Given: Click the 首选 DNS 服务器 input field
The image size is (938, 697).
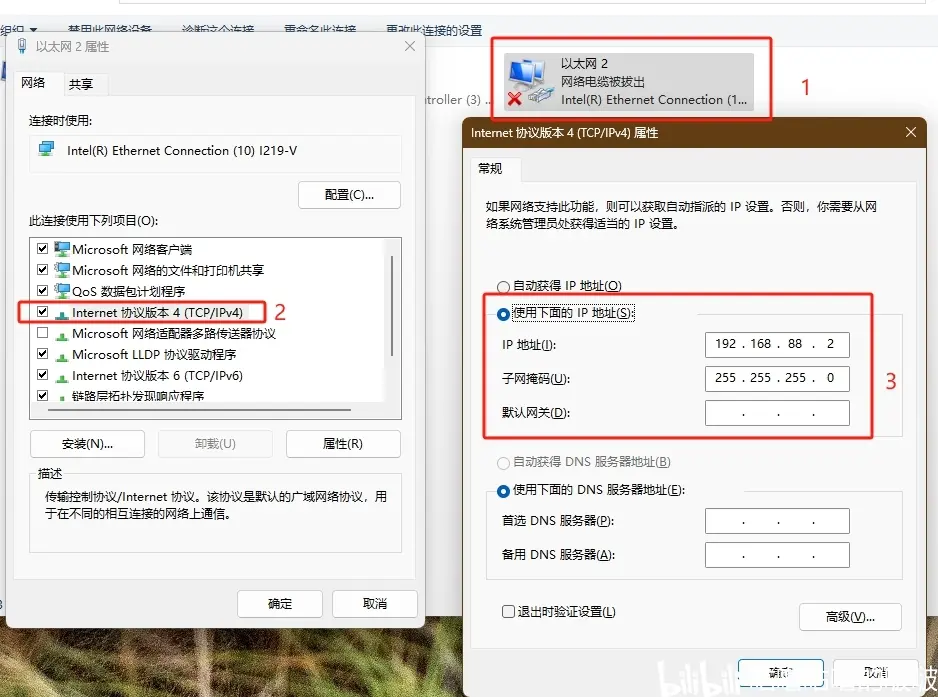Looking at the screenshot, I should (x=777, y=521).
